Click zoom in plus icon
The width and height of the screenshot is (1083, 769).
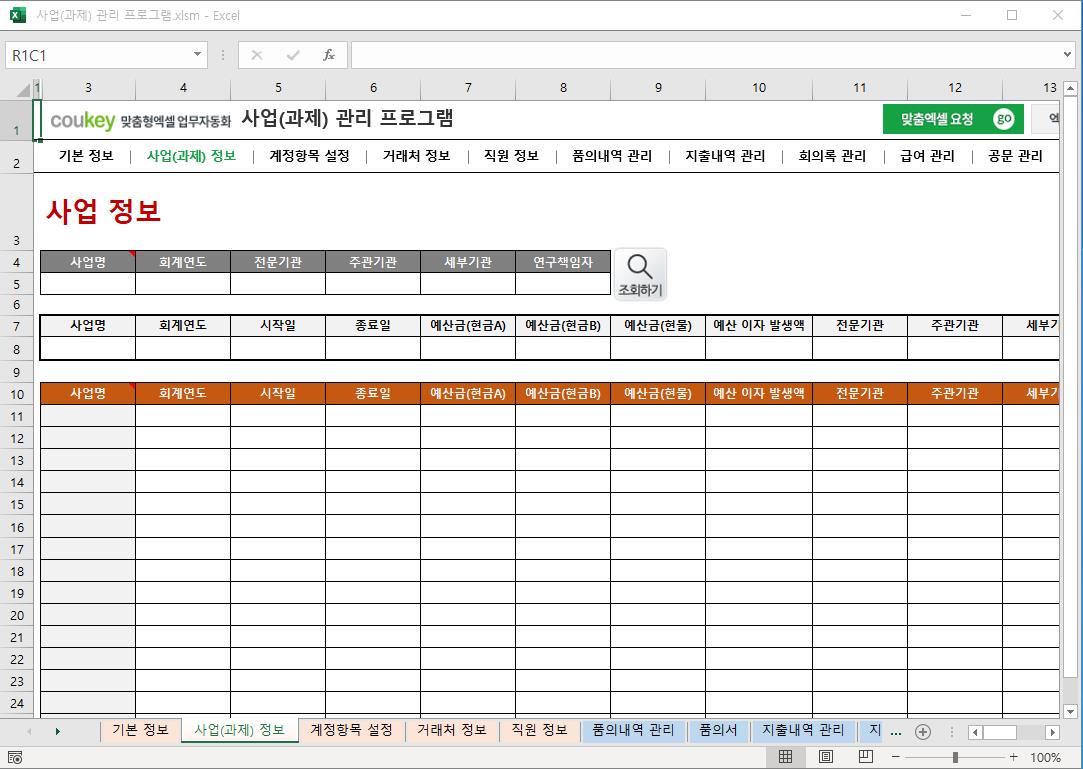[1013, 757]
